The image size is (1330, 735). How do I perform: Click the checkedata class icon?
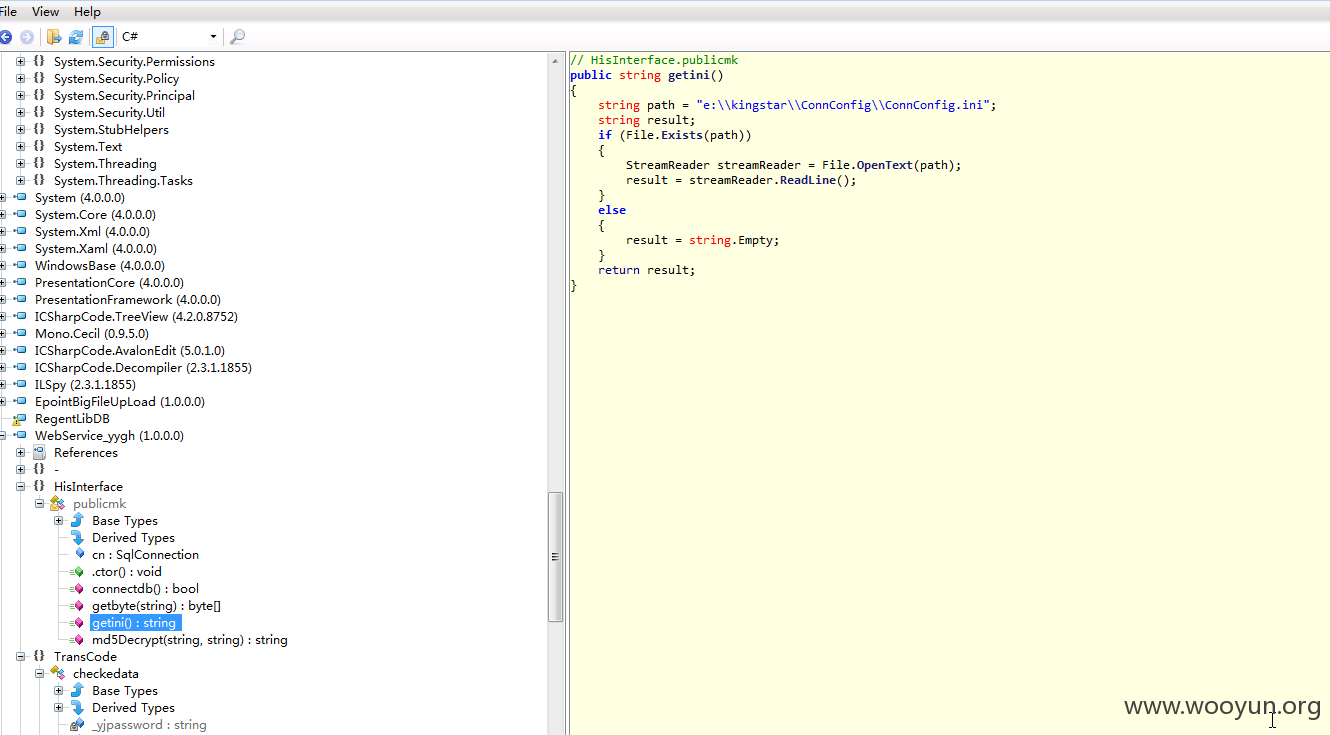tap(58, 674)
